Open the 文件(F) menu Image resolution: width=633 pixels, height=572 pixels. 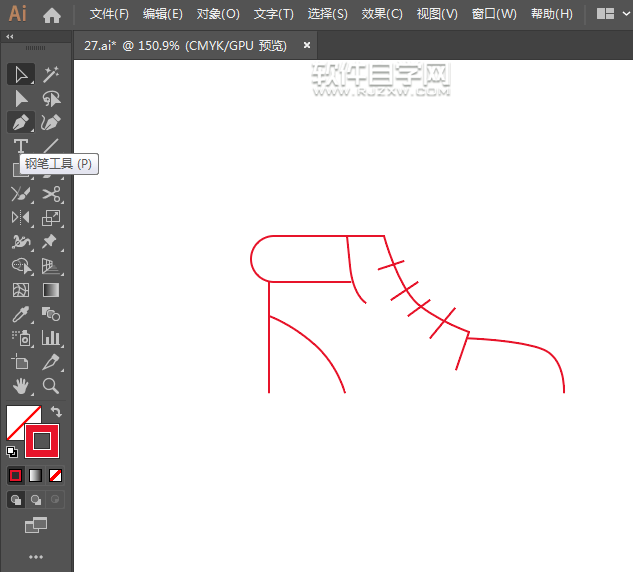(x=109, y=14)
